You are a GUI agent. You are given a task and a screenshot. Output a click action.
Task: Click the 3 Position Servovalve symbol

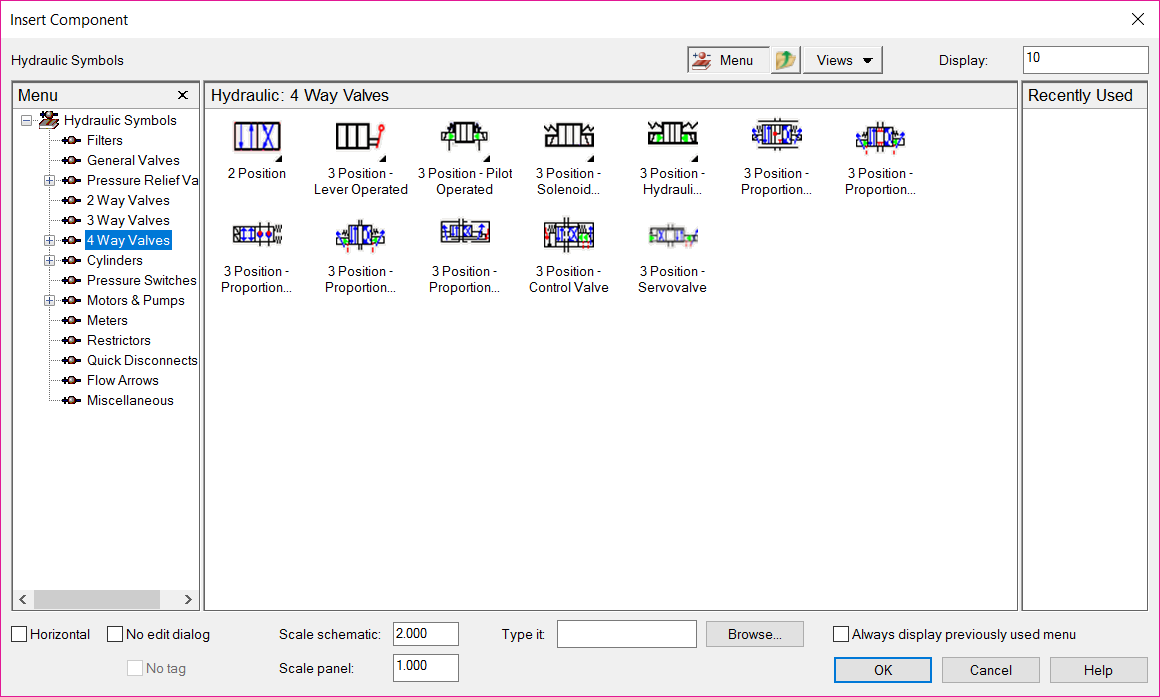coord(672,236)
